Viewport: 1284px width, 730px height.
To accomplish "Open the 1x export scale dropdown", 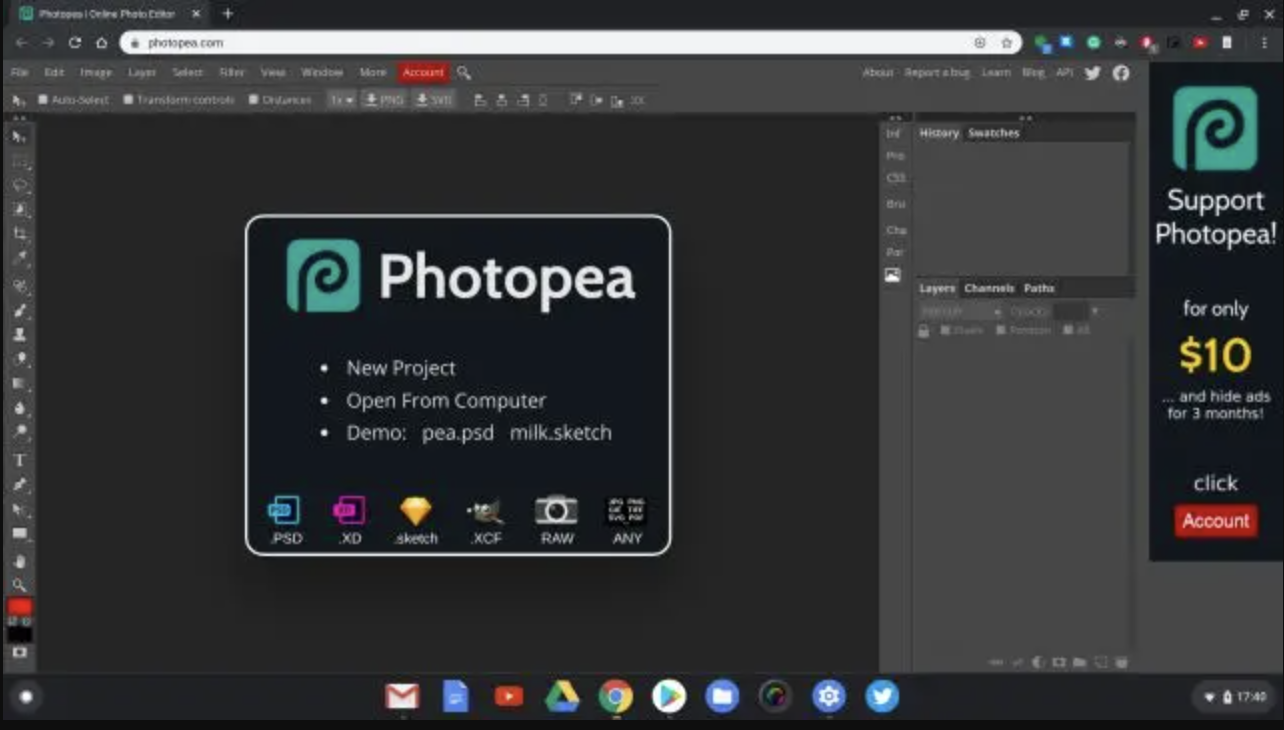I will pyautogui.click(x=341, y=100).
